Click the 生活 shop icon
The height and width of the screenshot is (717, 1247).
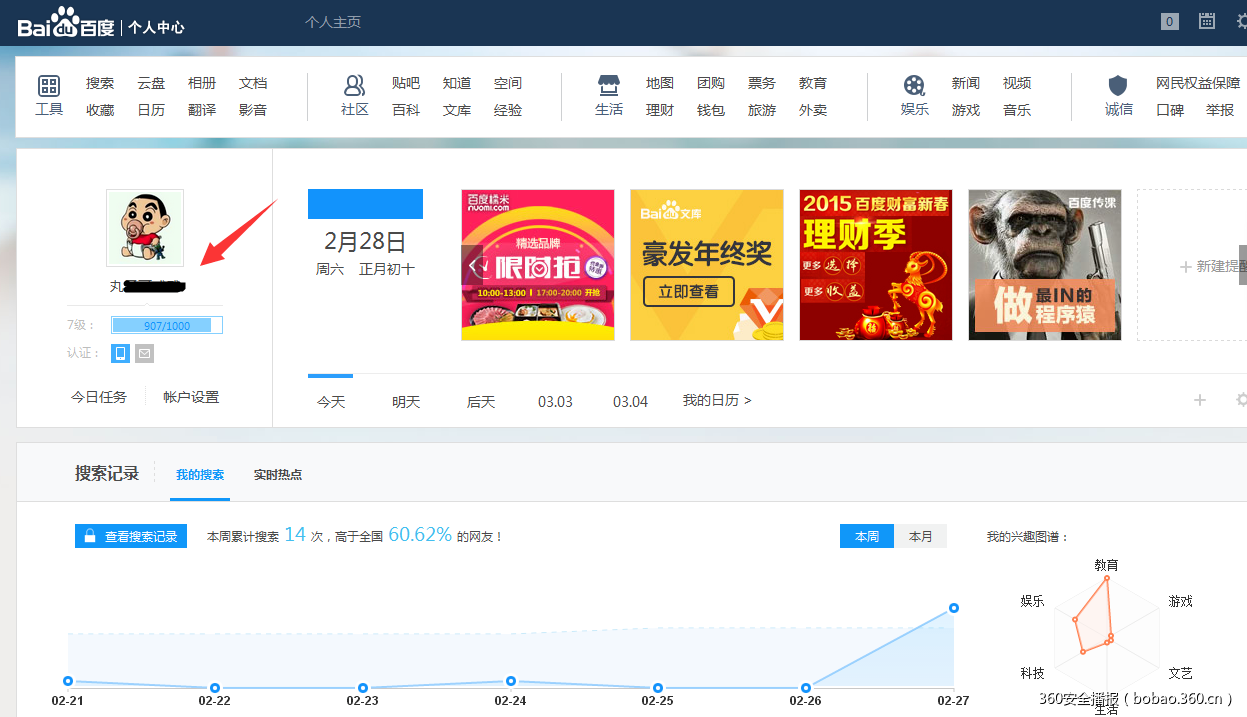click(x=608, y=87)
